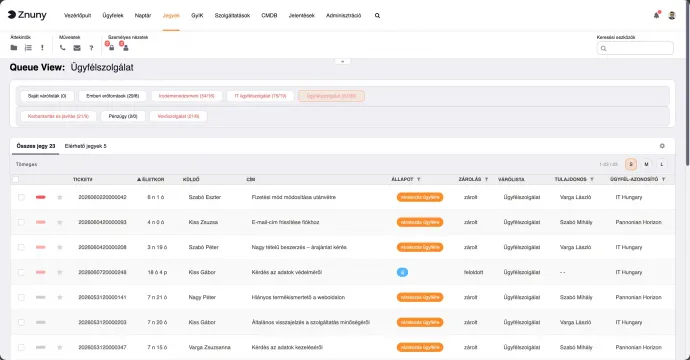Star the ticket from Nagy Péter
690x360 pixels.
pos(60,298)
